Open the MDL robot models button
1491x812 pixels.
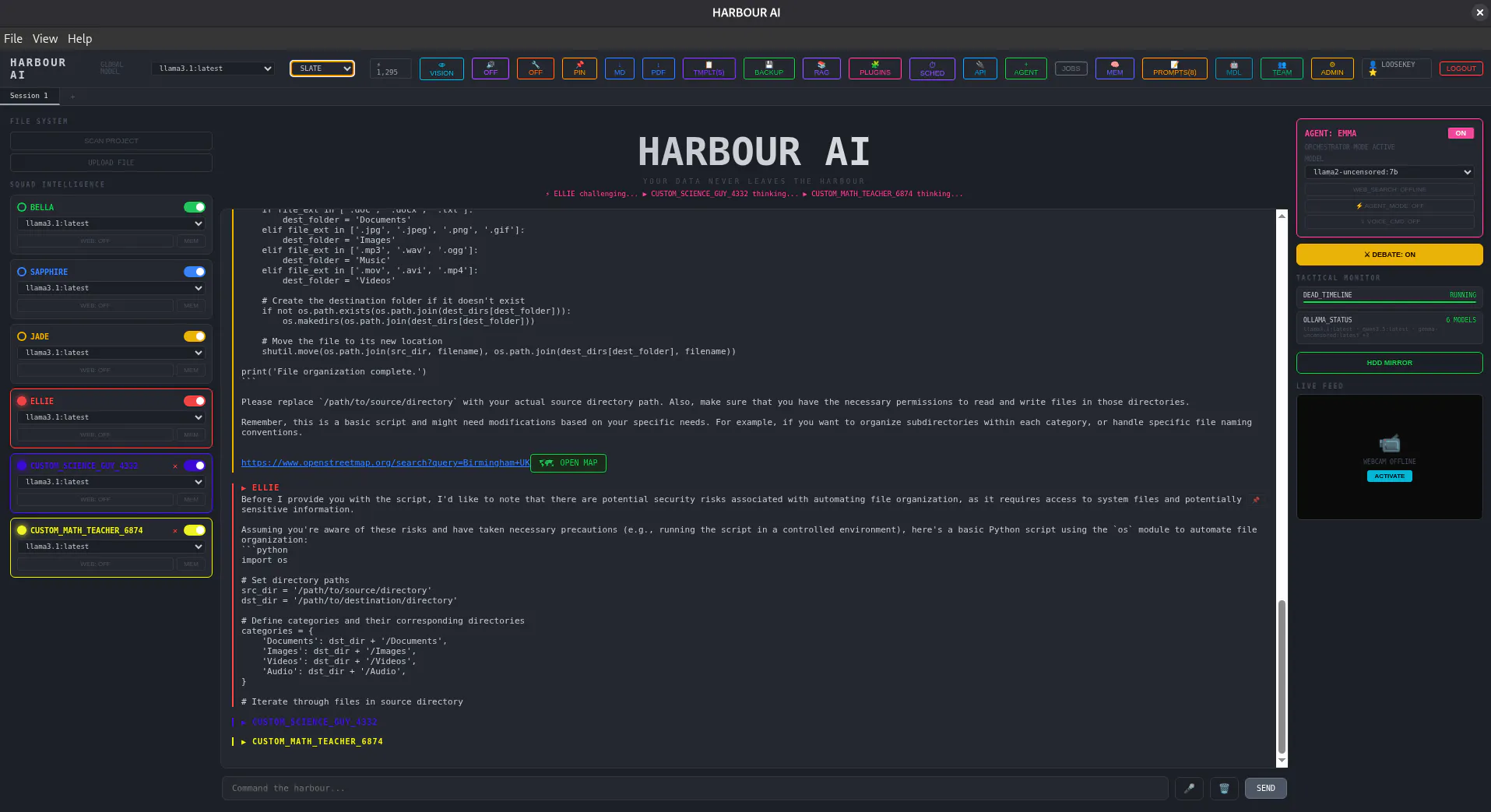(x=1234, y=69)
